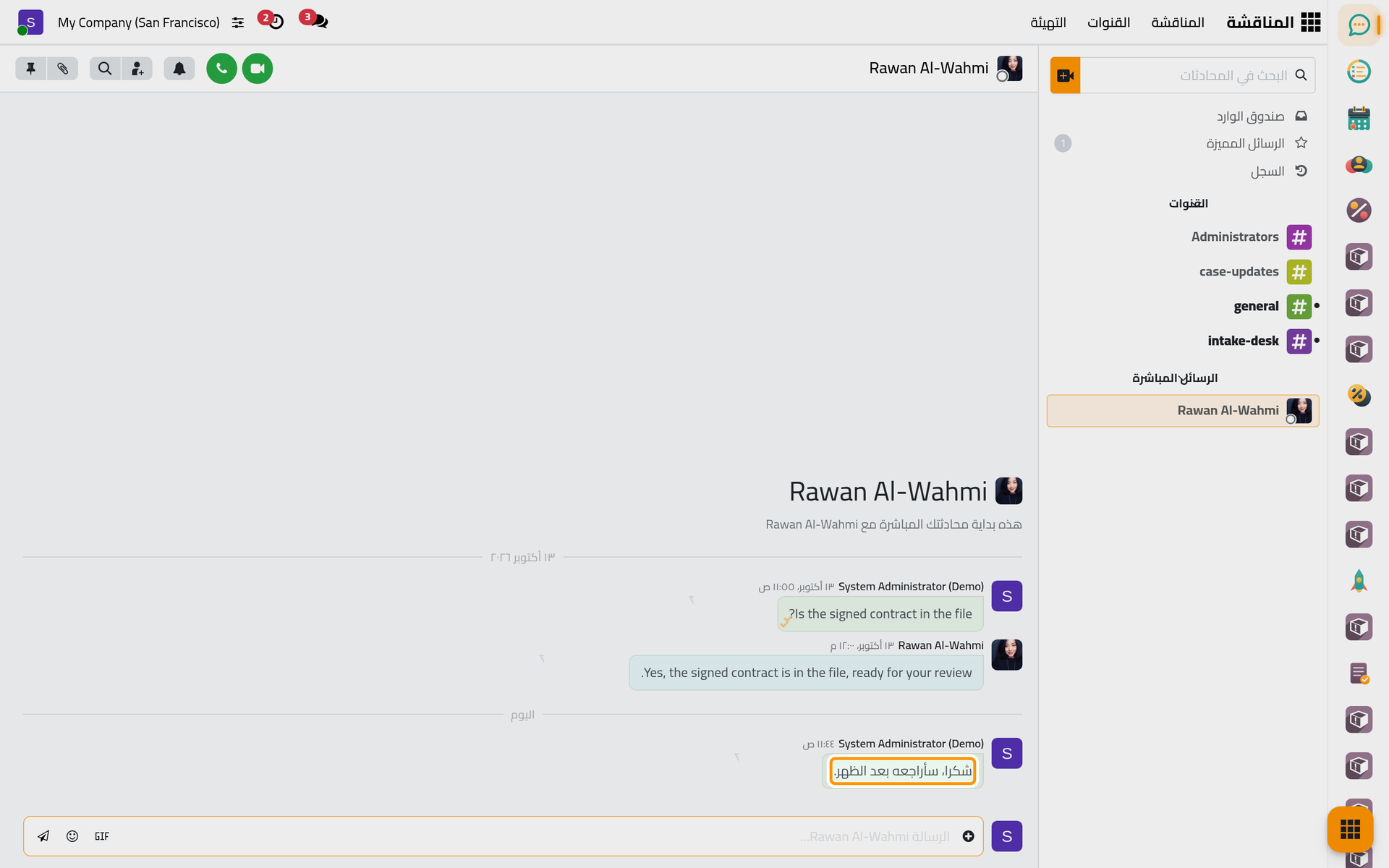The height and width of the screenshot is (868, 1389).
Task: Click My Company (San Francisco) label
Action: (x=139, y=22)
